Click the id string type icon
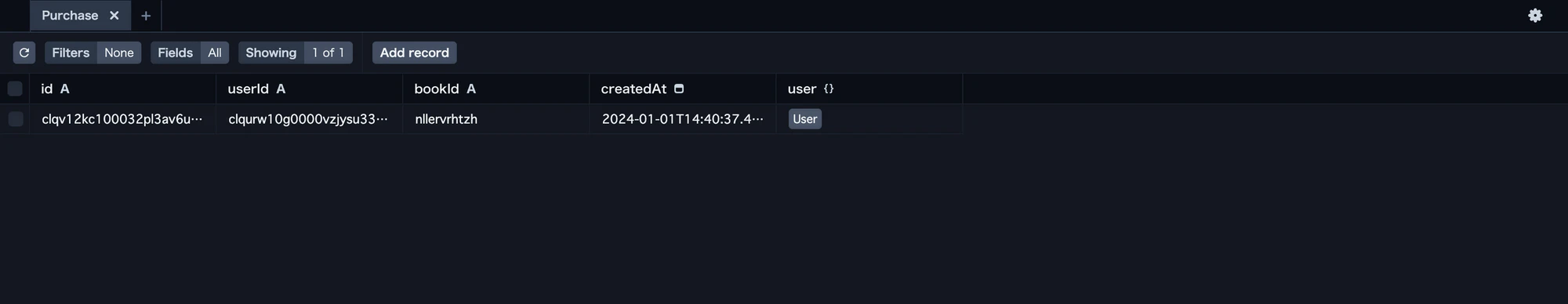The image size is (1568, 304). click(x=65, y=89)
